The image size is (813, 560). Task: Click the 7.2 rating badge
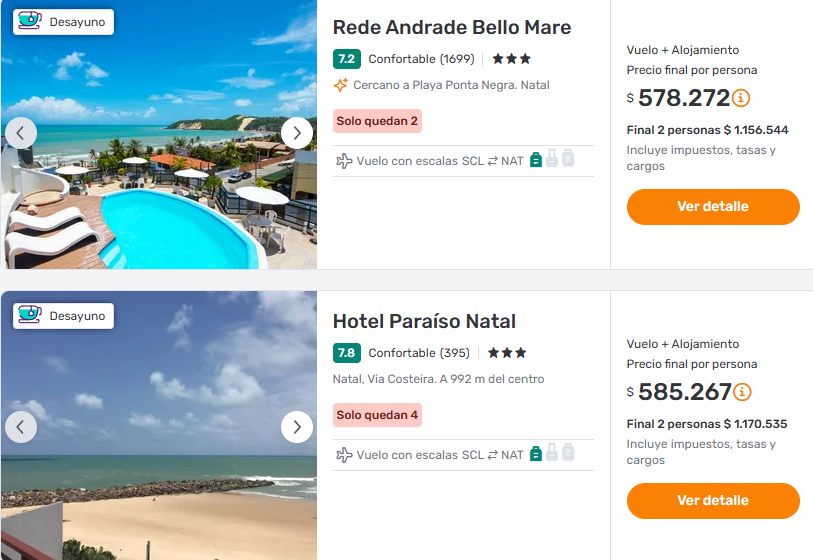pyautogui.click(x=346, y=59)
